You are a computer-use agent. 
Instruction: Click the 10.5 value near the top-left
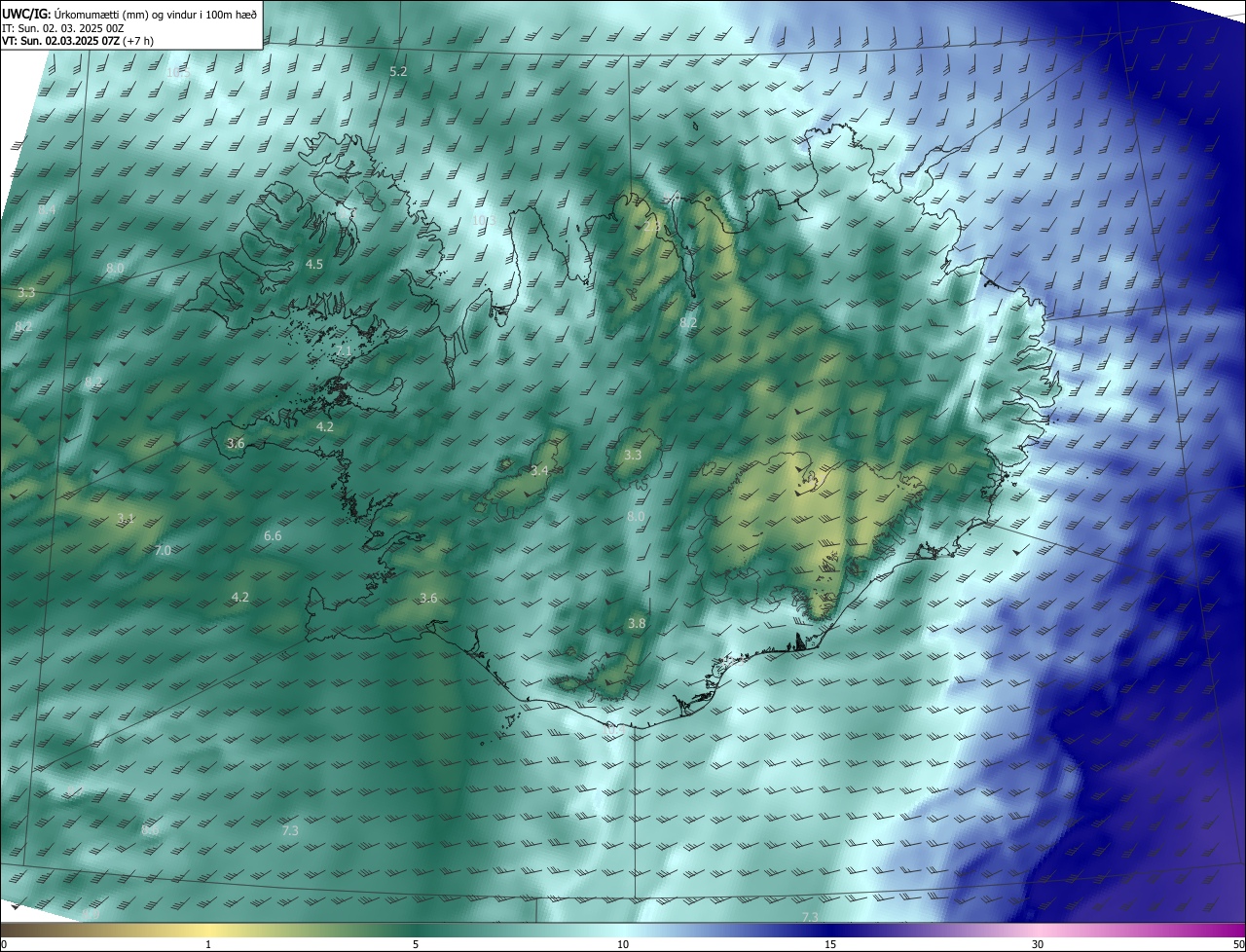pyautogui.click(x=178, y=72)
